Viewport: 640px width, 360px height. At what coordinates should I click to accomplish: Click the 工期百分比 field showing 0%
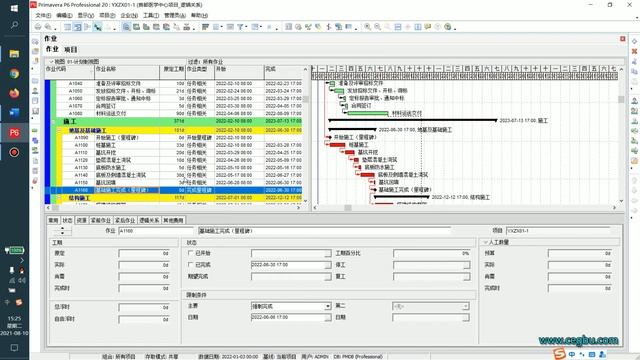tap(431, 253)
